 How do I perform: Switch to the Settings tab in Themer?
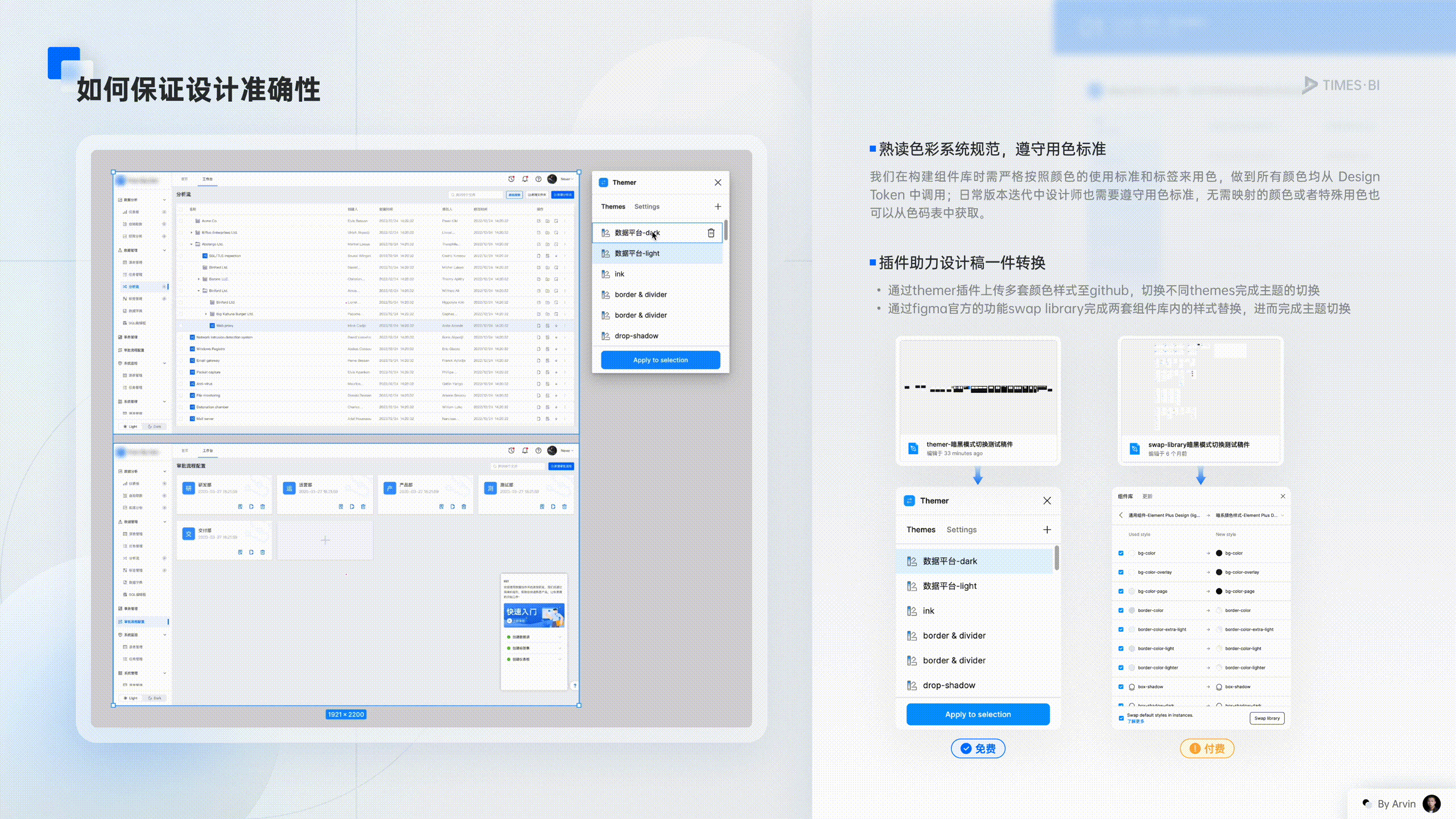coord(647,206)
